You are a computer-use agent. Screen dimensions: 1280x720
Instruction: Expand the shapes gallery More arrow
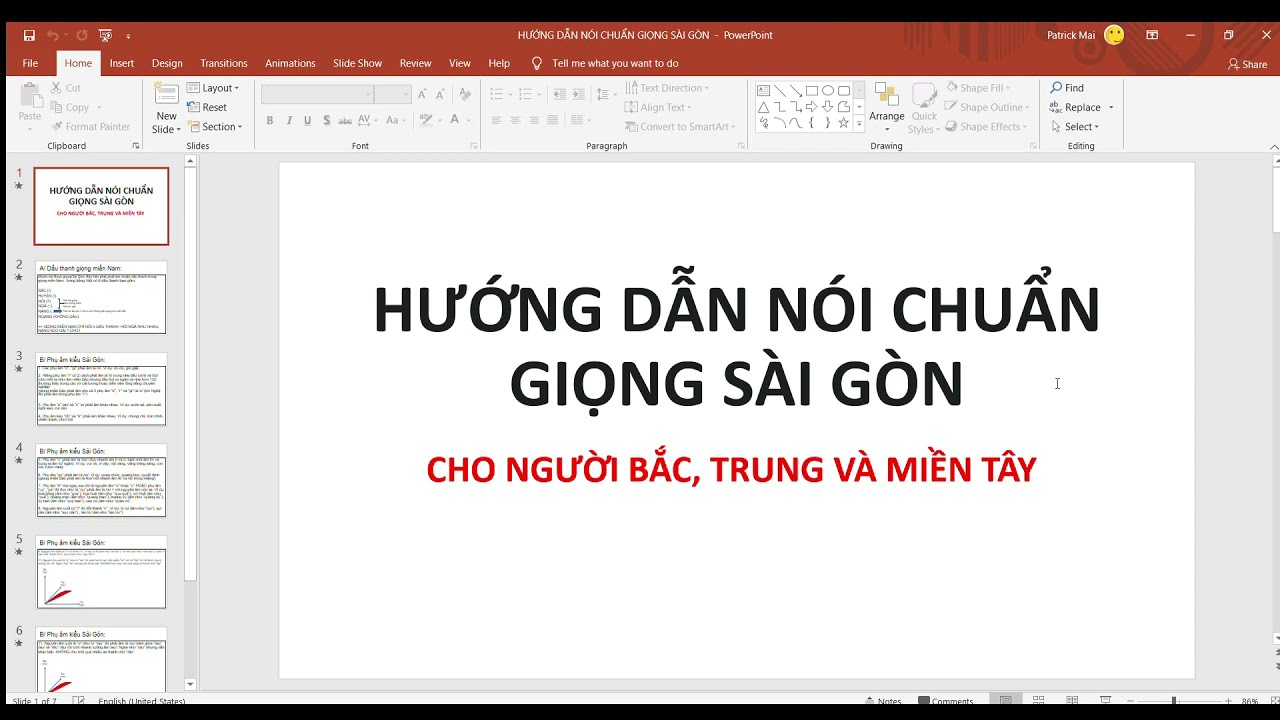[x=859, y=124]
